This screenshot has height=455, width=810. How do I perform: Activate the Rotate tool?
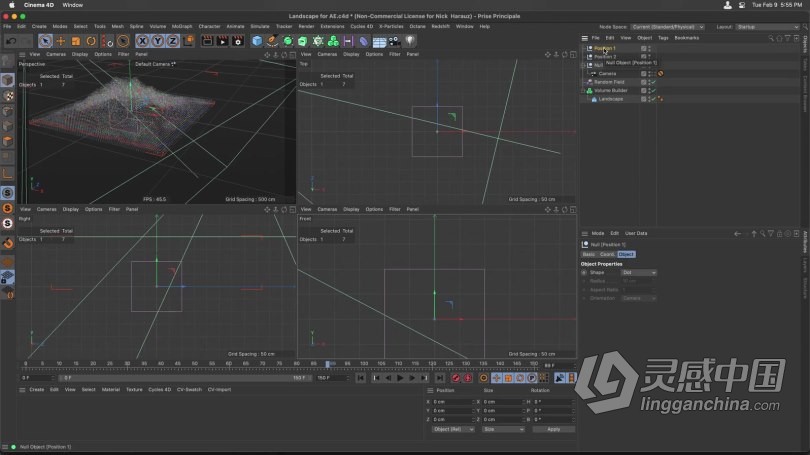[91, 41]
